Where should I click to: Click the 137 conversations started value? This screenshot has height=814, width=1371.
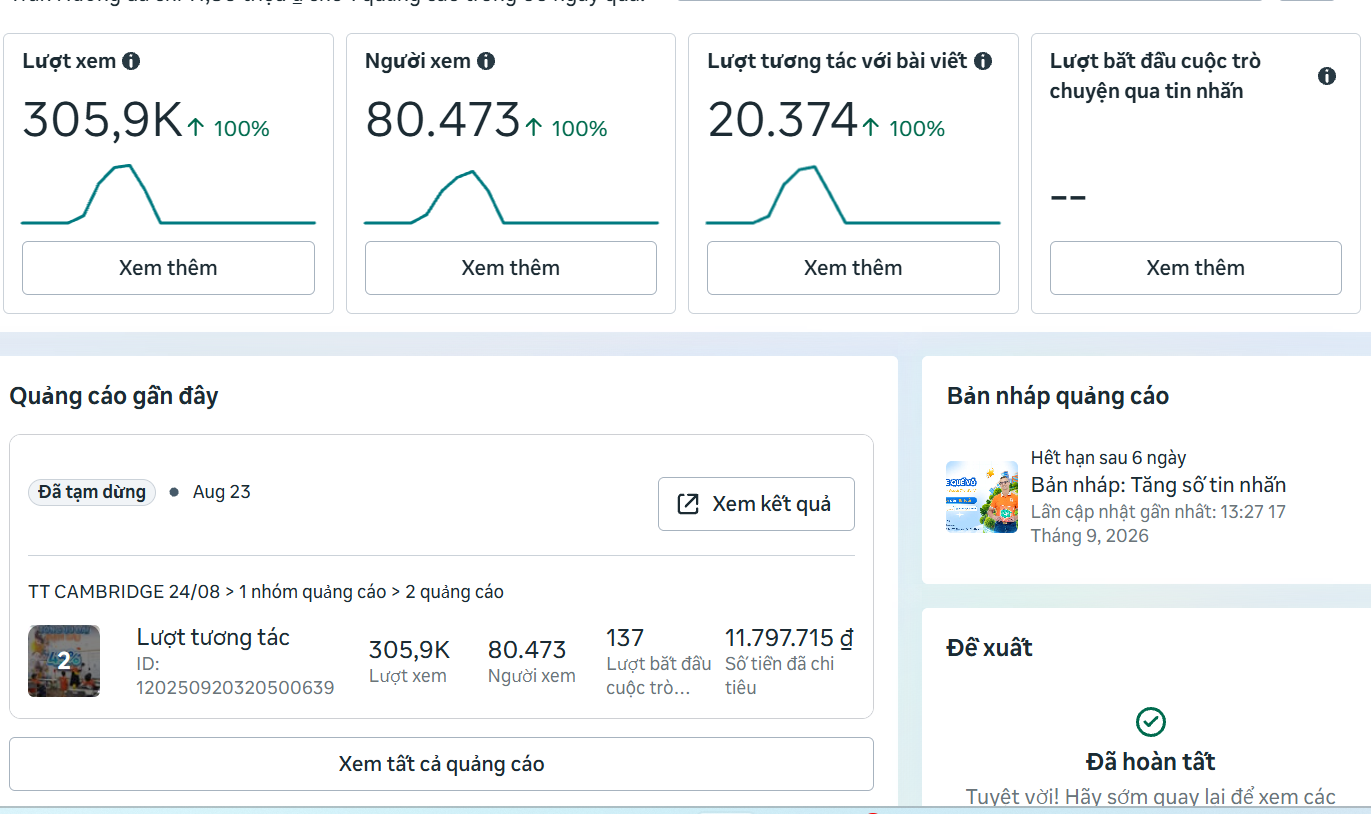pos(625,638)
